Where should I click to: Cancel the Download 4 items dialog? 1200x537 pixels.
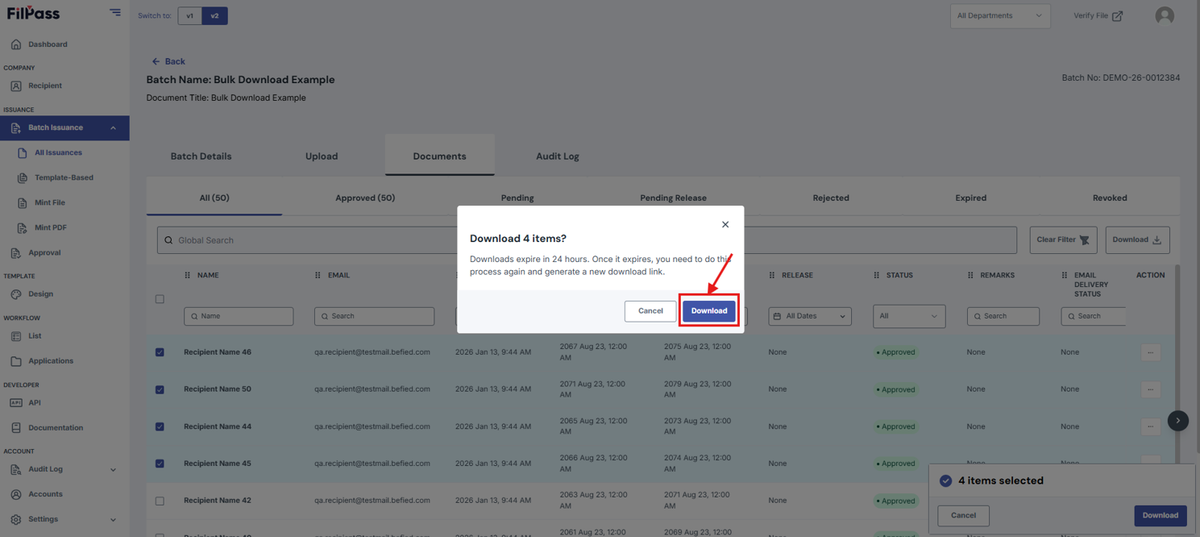pos(650,311)
